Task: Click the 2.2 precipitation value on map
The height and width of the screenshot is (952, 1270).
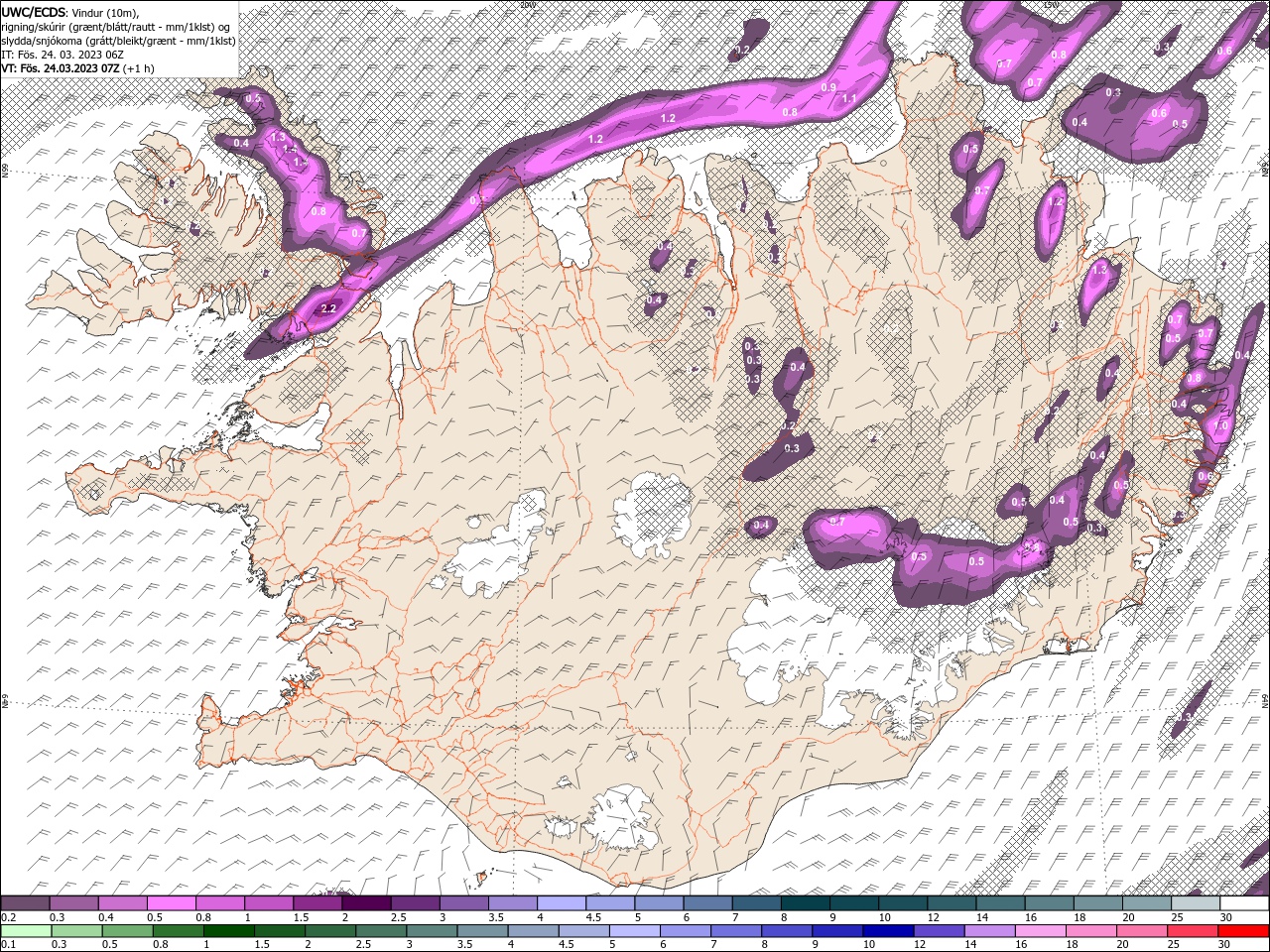Action: click(x=329, y=309)
